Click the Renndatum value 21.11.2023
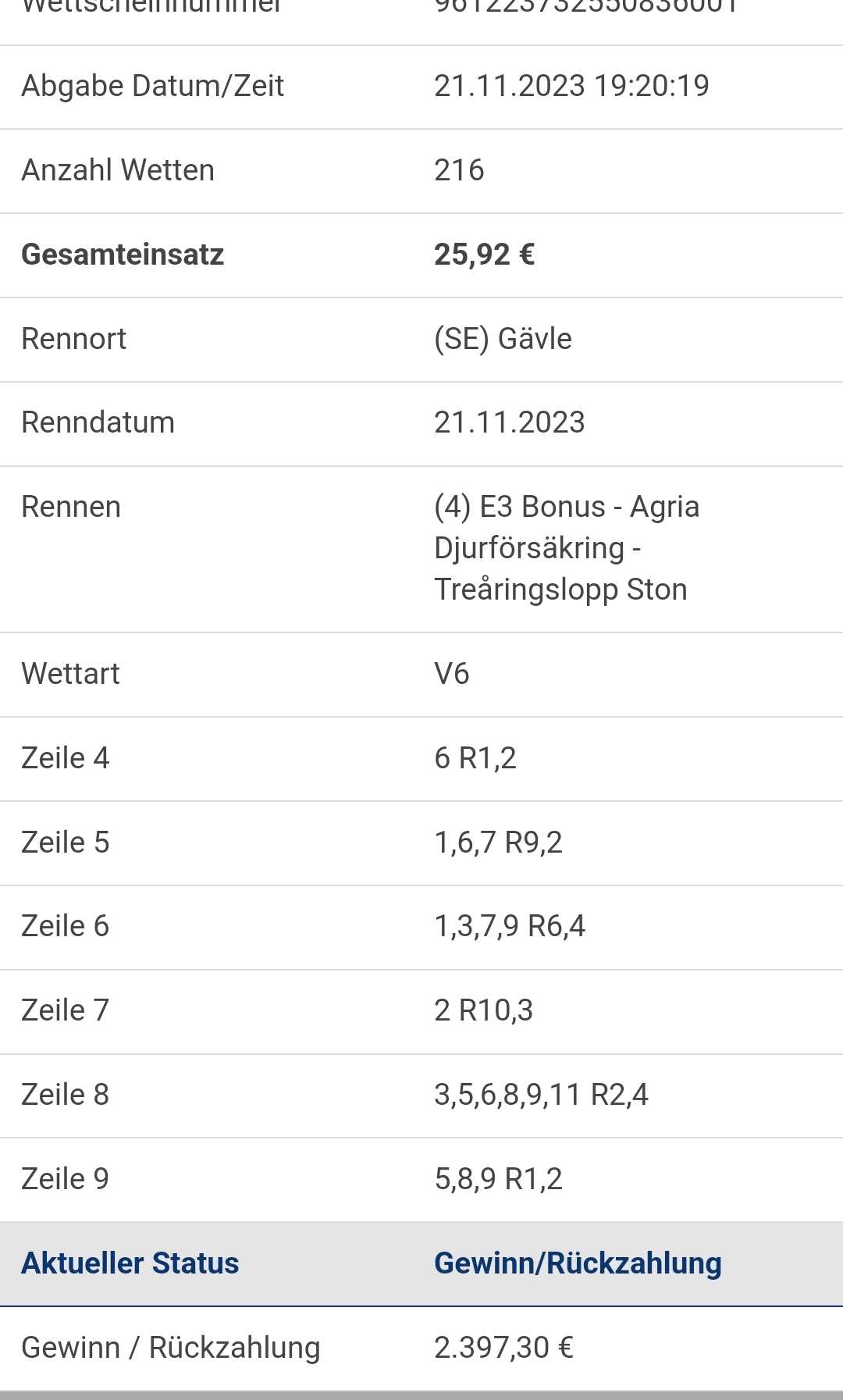Viewport: 843px width, 1400px height. (509, 422)
